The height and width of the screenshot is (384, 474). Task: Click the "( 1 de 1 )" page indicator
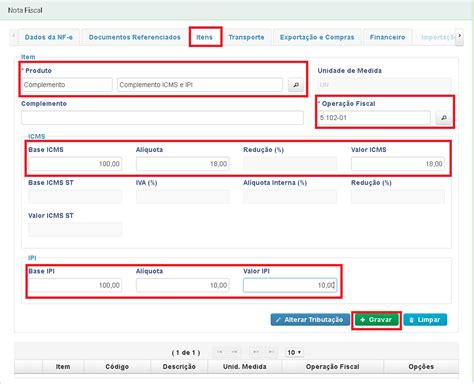coord(186,352)
